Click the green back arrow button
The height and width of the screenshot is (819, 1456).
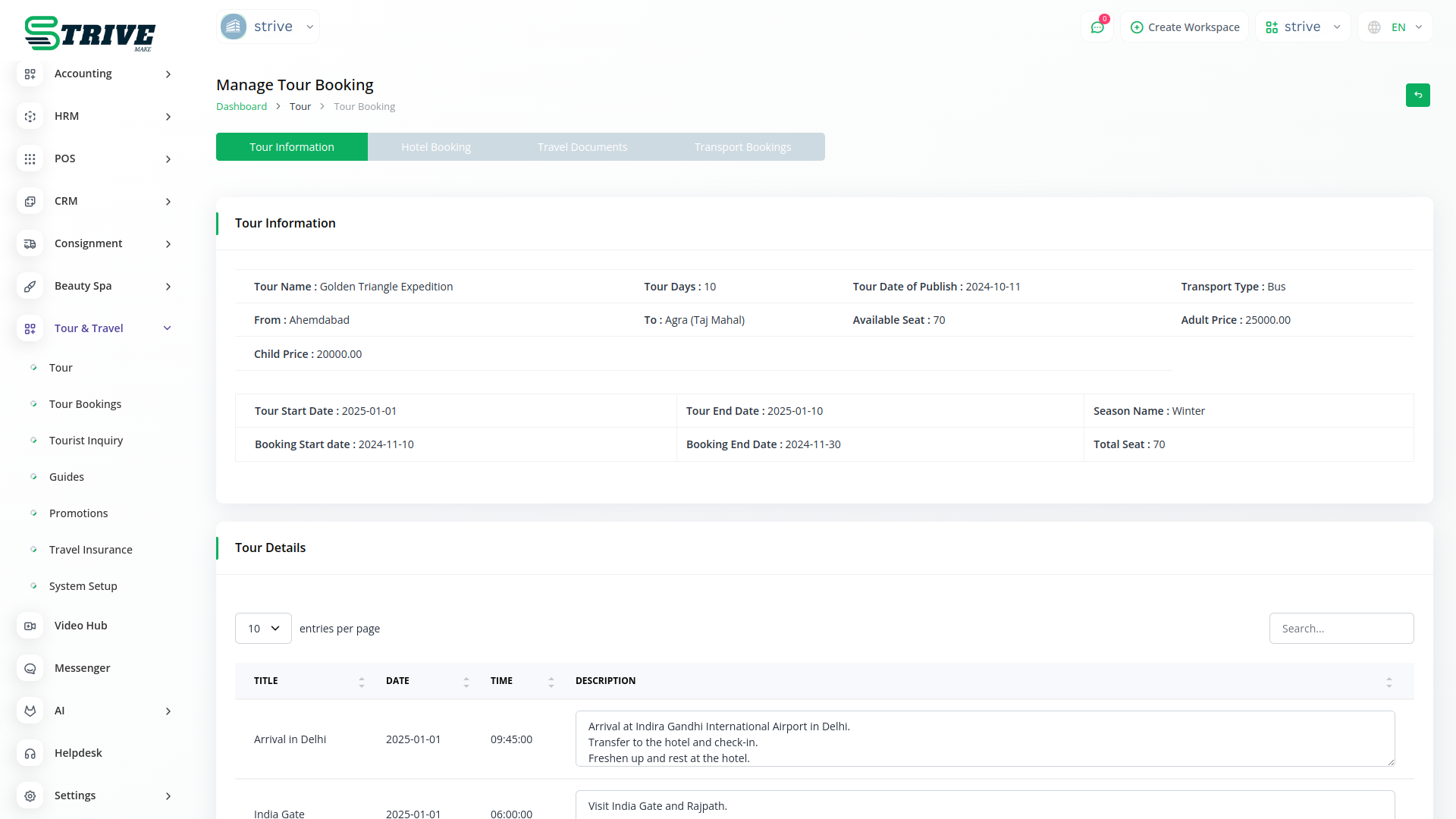(x=1417, y=95)
